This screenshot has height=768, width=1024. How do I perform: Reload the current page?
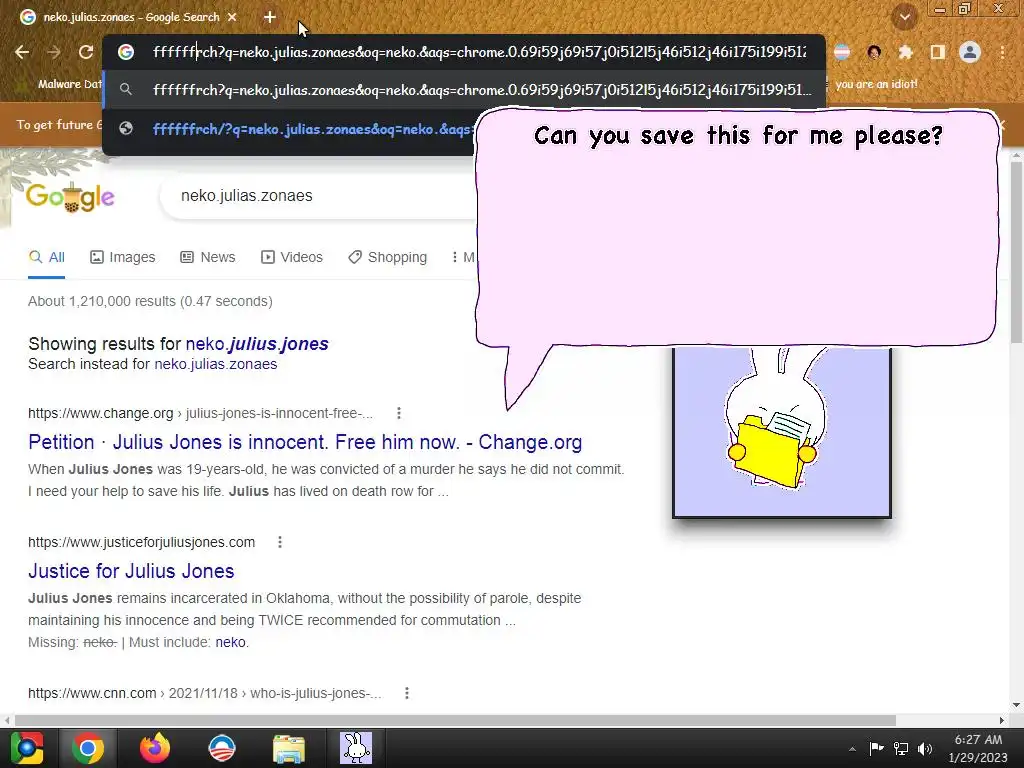click(x=86, y=52)
